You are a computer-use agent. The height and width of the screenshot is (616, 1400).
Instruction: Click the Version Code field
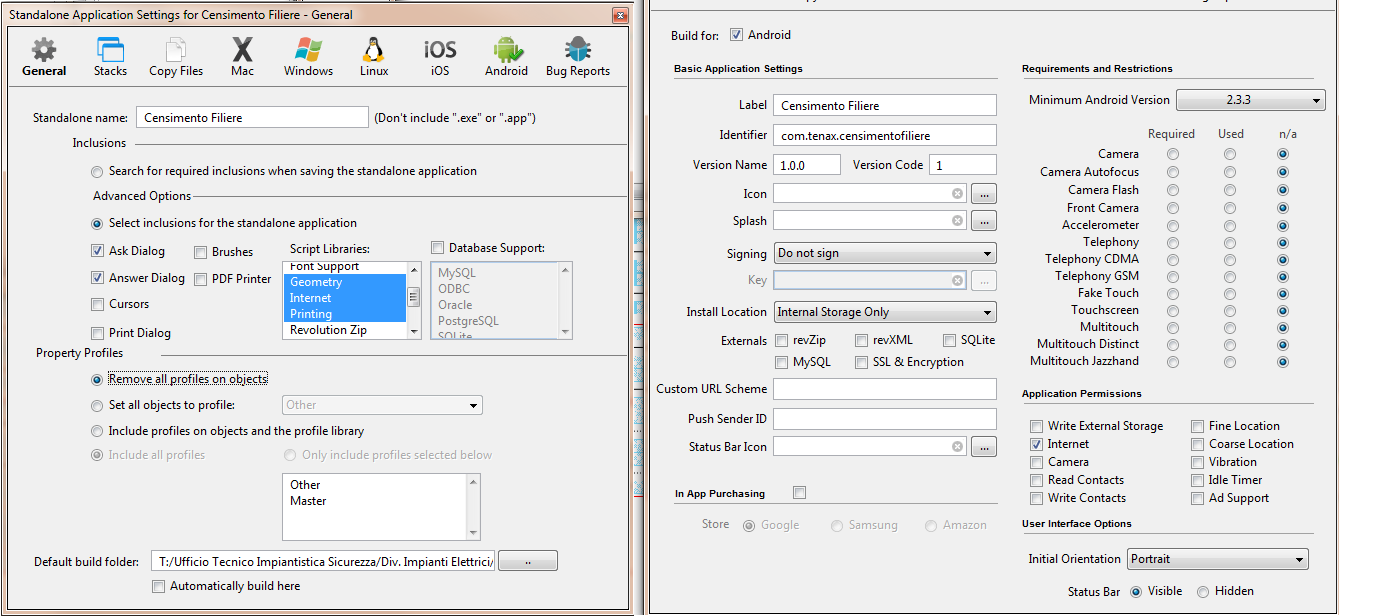963,164
